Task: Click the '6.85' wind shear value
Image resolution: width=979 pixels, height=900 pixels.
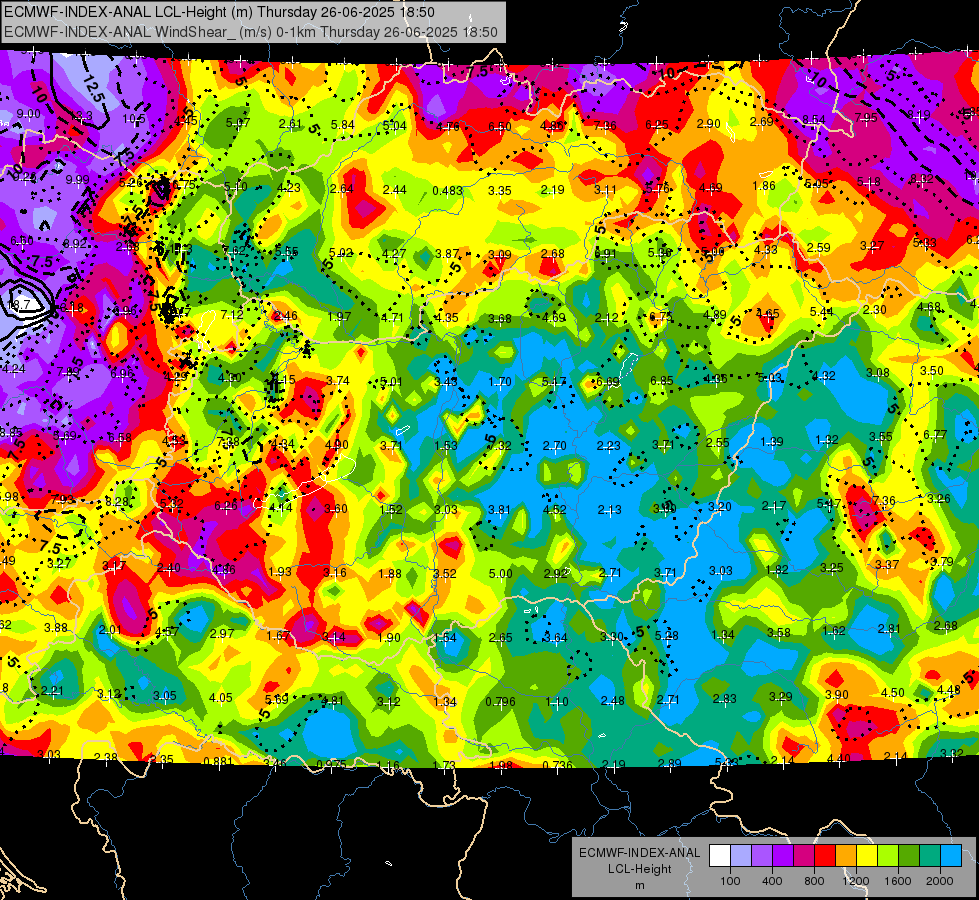Action: coord(662,380)
